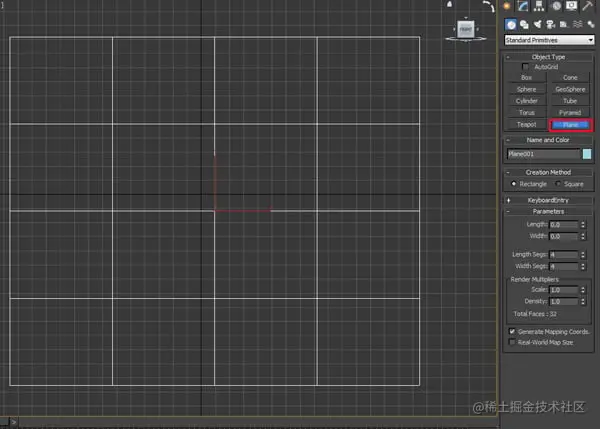
Task: Click the Teapot primitive button
Action: pos(527,124)
